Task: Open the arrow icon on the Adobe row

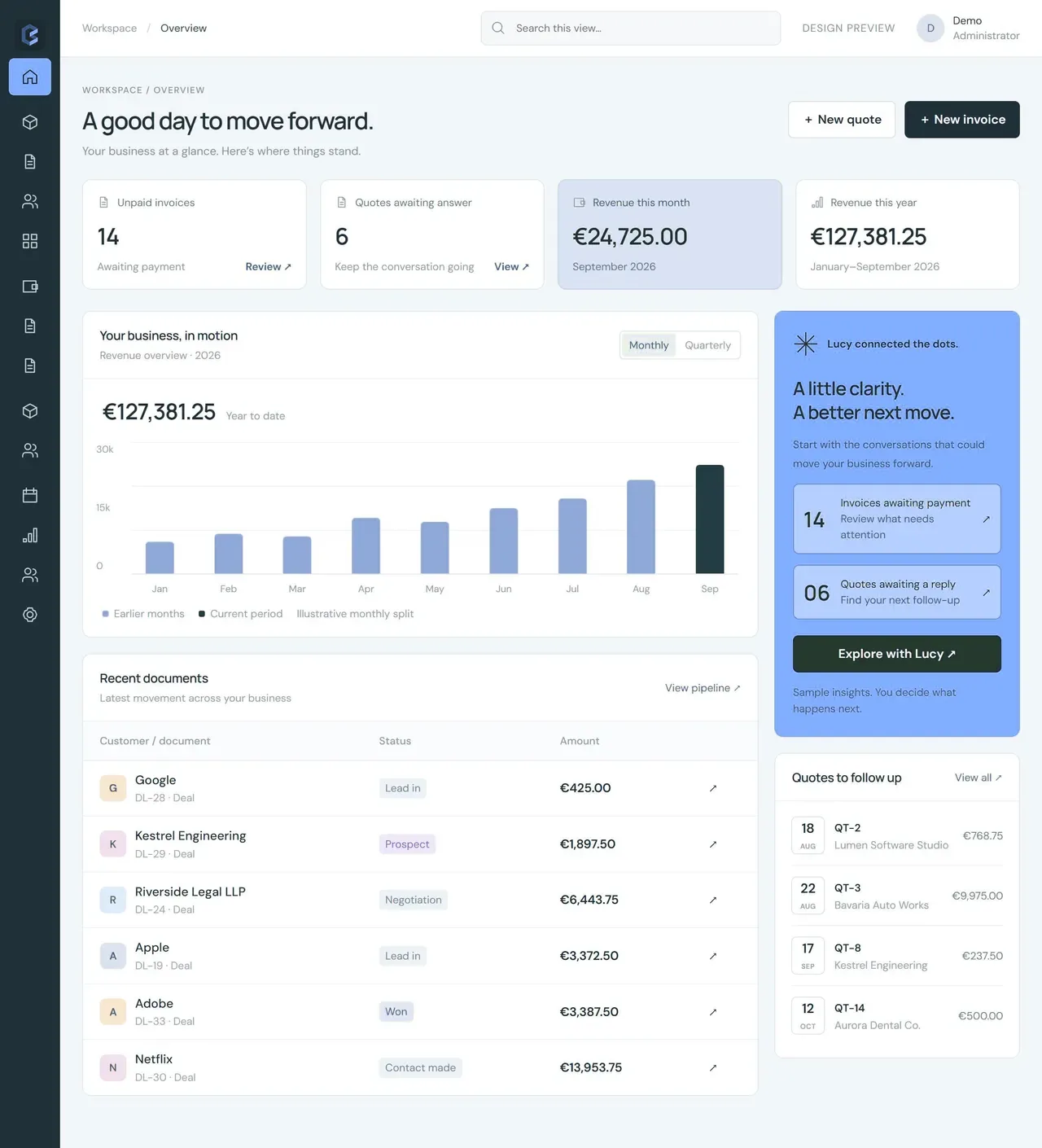Action: (713, 1012)
